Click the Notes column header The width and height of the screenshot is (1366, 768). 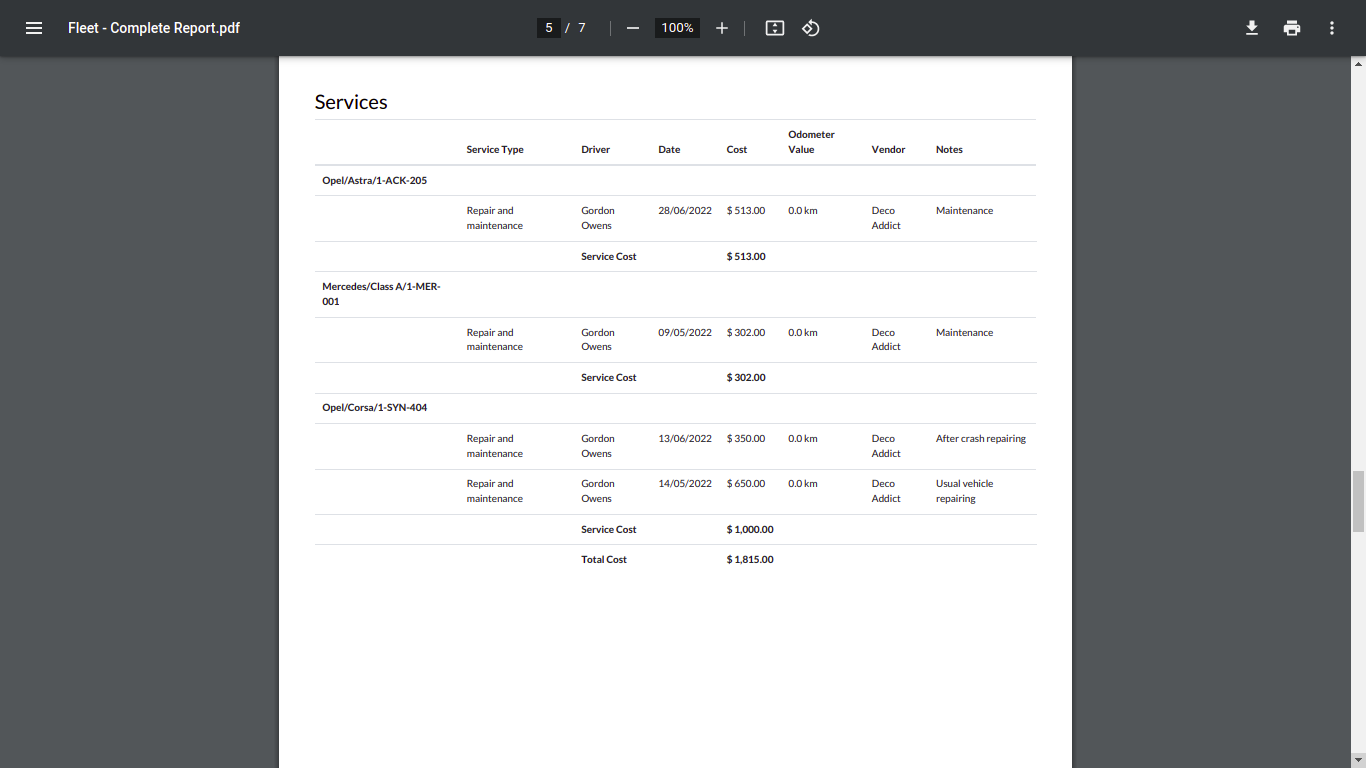tap(949, 150)
